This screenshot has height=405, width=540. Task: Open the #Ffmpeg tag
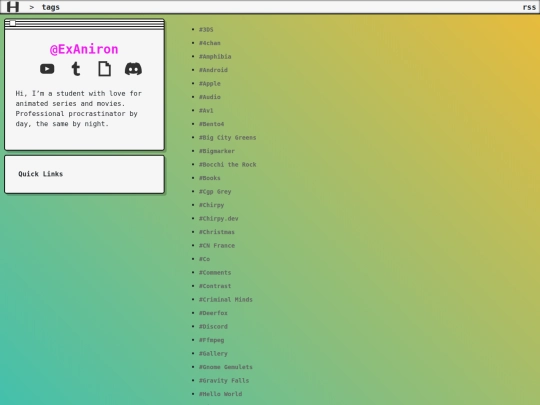tap(211, 340)
